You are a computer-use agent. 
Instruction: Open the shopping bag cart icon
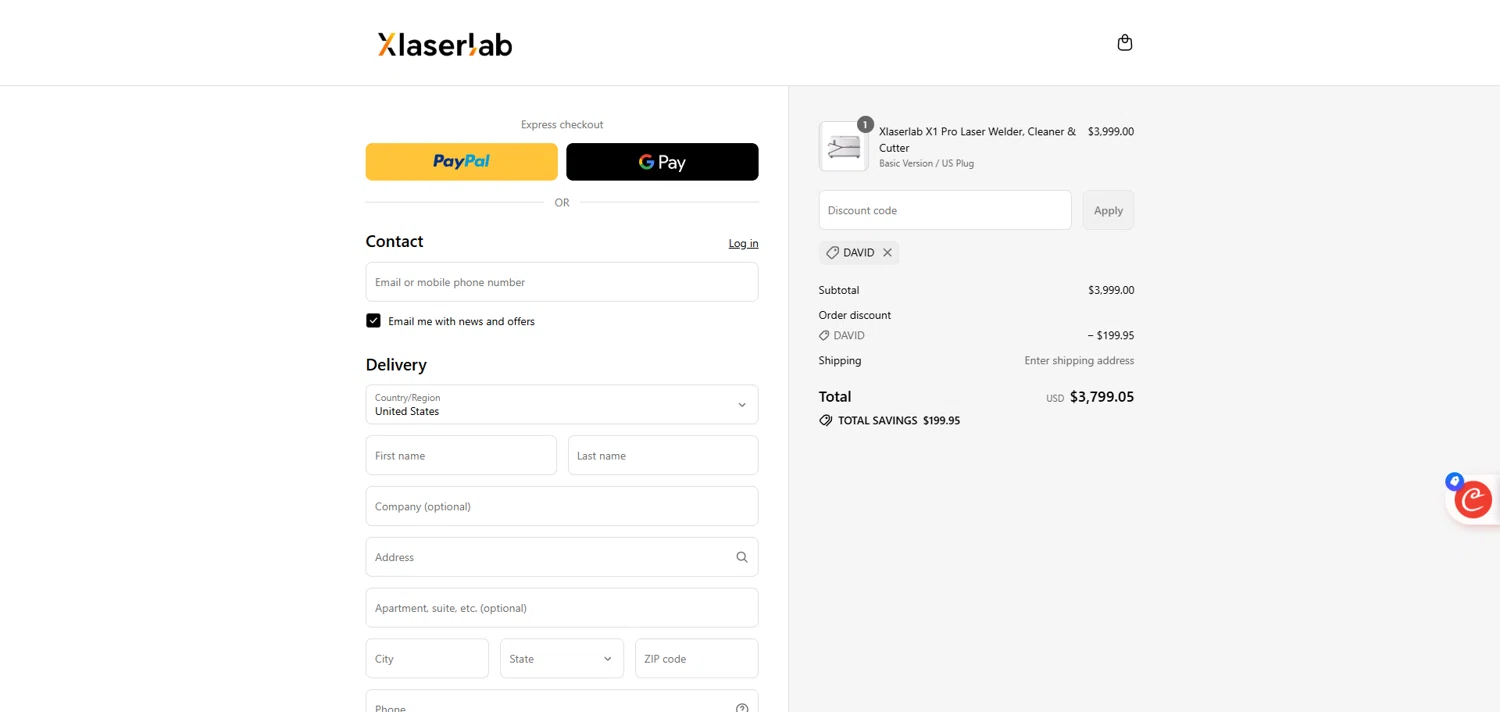pyautogui.click(x=1125, y=42)
